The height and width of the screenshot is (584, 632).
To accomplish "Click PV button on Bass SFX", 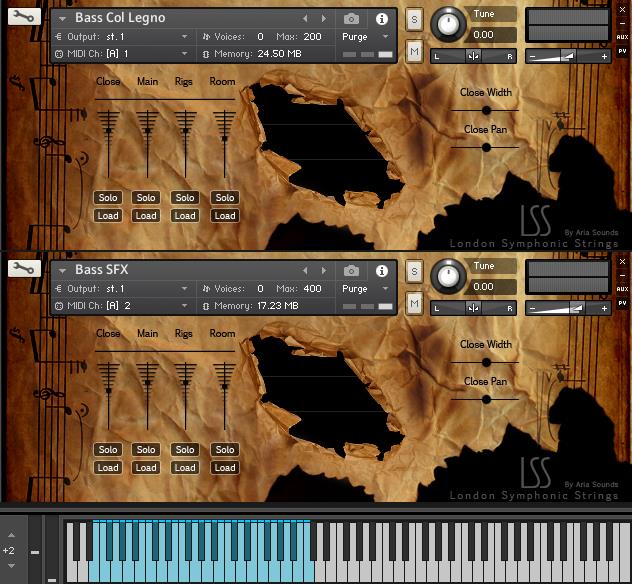I will pos(622,303).
